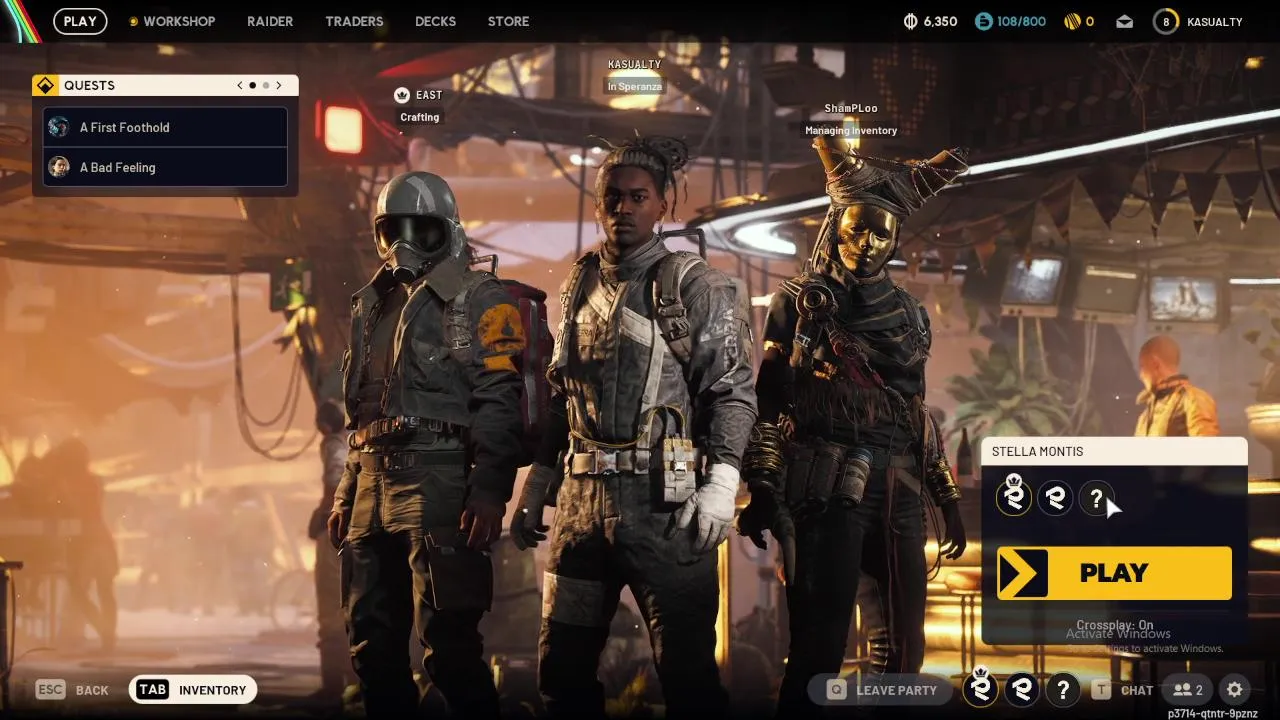Select the second quest page dot
This screenshot has width=1280, height=720.
pos(266,86)
